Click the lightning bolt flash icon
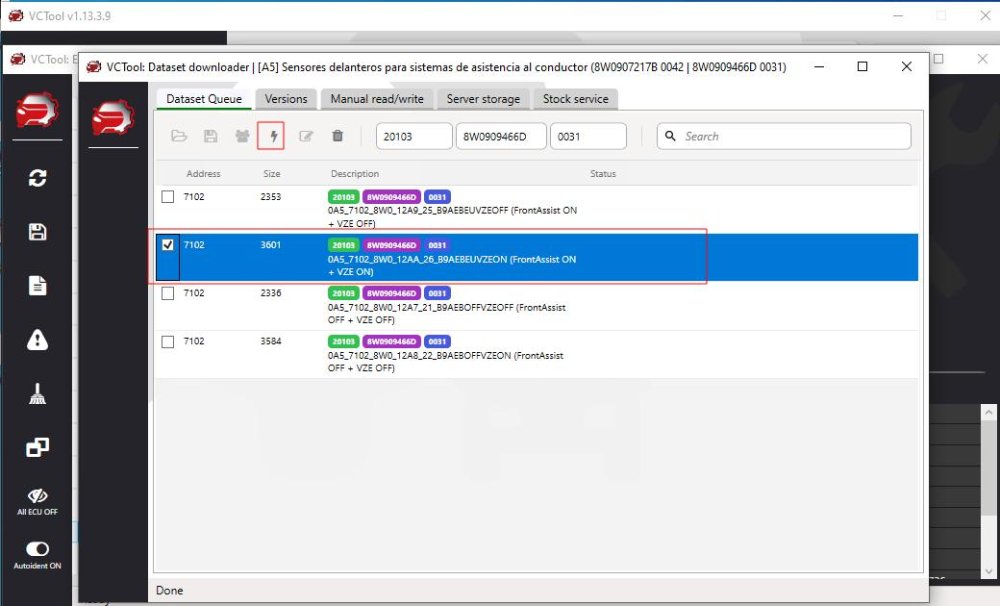Viewport: 1000px width, 606px height. tap(271, 136)
